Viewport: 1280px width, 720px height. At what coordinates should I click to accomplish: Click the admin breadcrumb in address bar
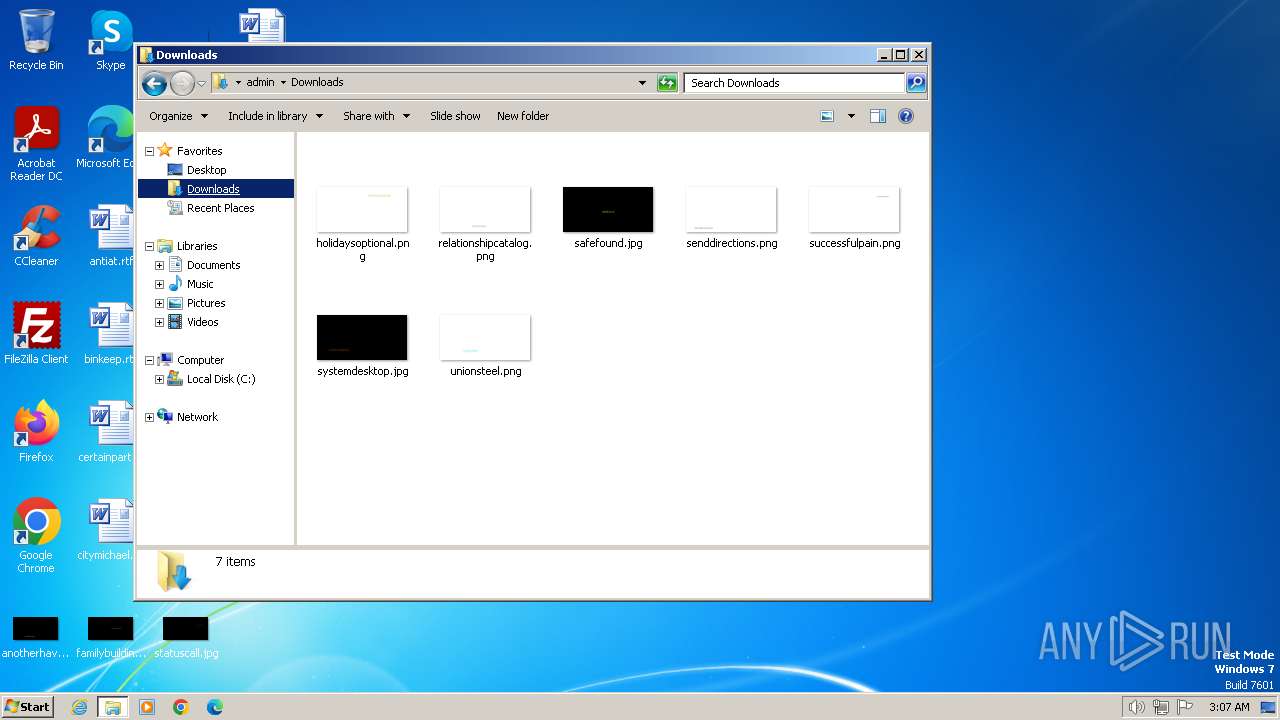pos(260,82)
